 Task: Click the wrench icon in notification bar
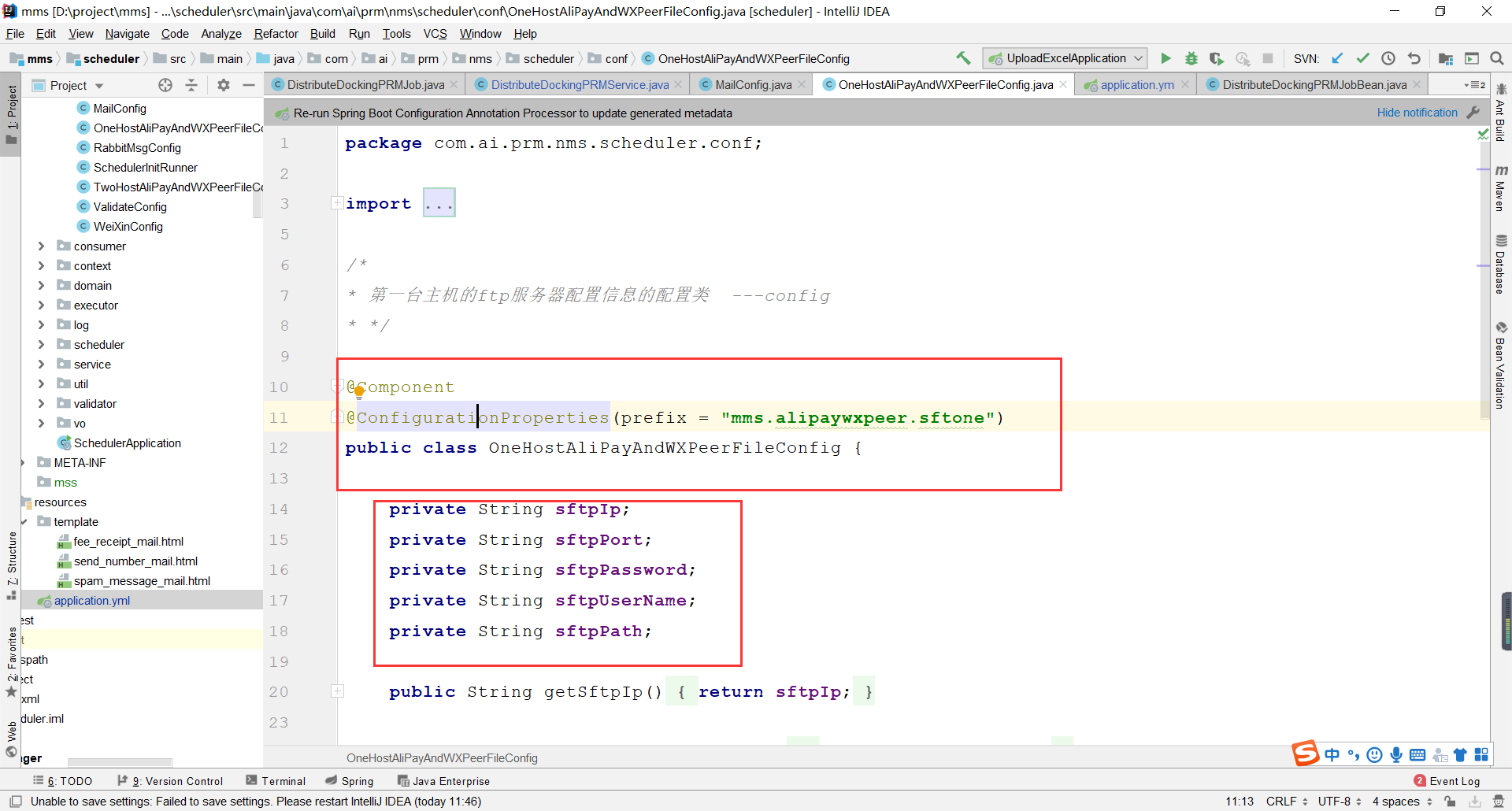(1473, 113)
